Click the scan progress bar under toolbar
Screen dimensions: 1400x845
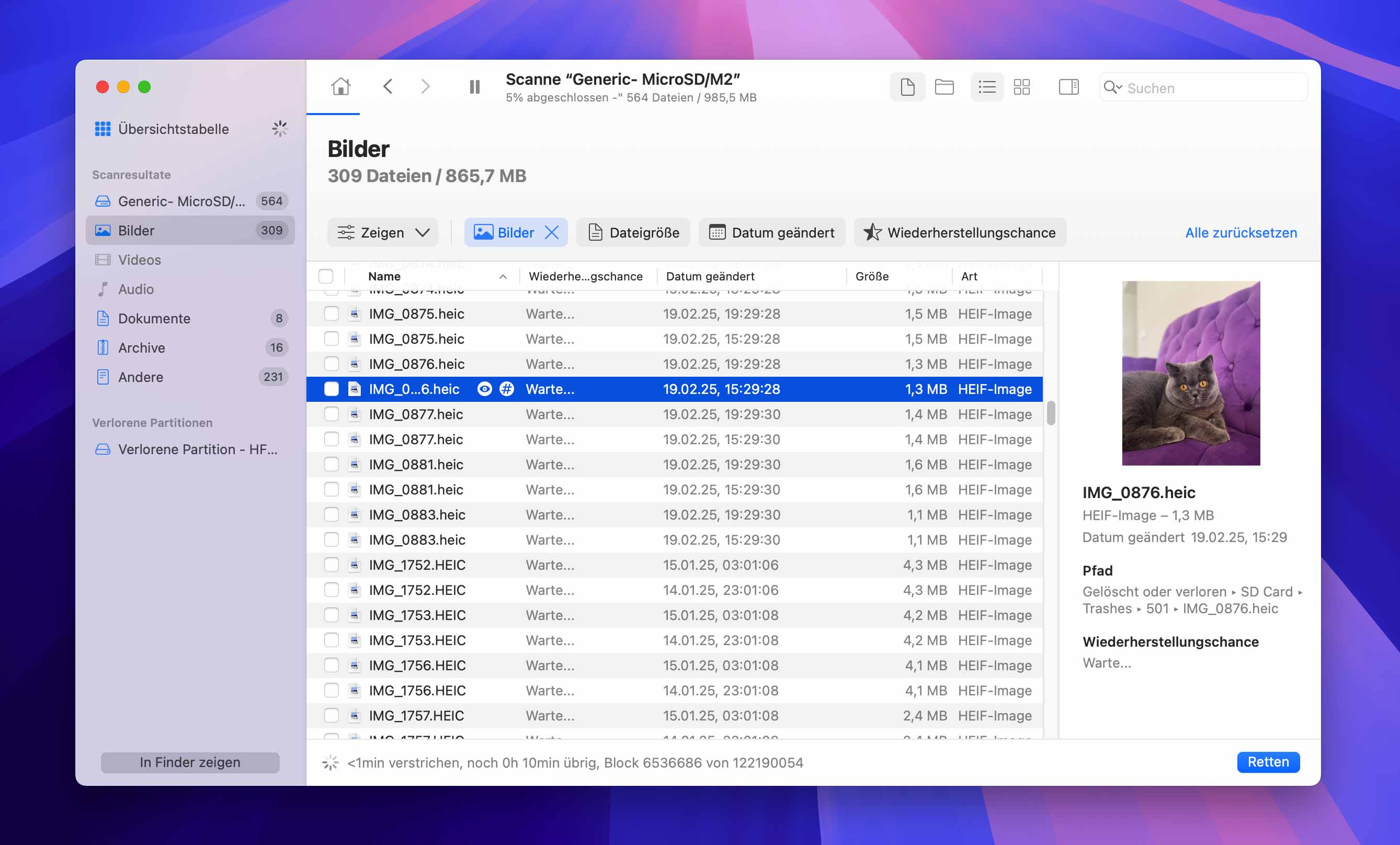tap(333, 114)
